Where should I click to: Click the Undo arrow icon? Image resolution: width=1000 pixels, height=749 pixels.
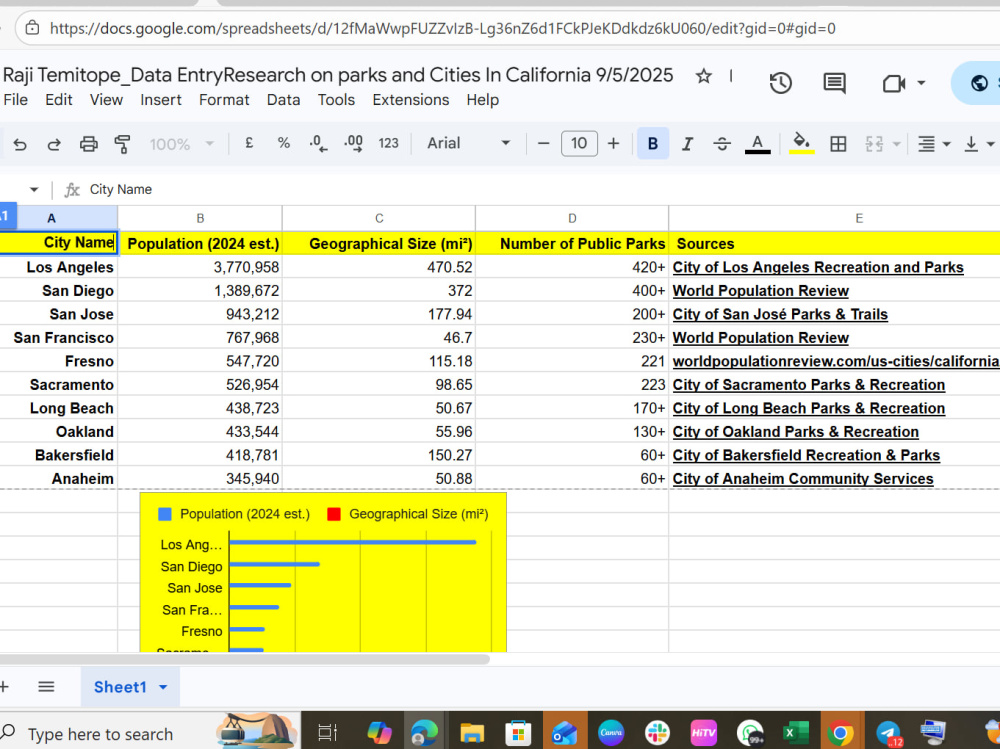20,144
